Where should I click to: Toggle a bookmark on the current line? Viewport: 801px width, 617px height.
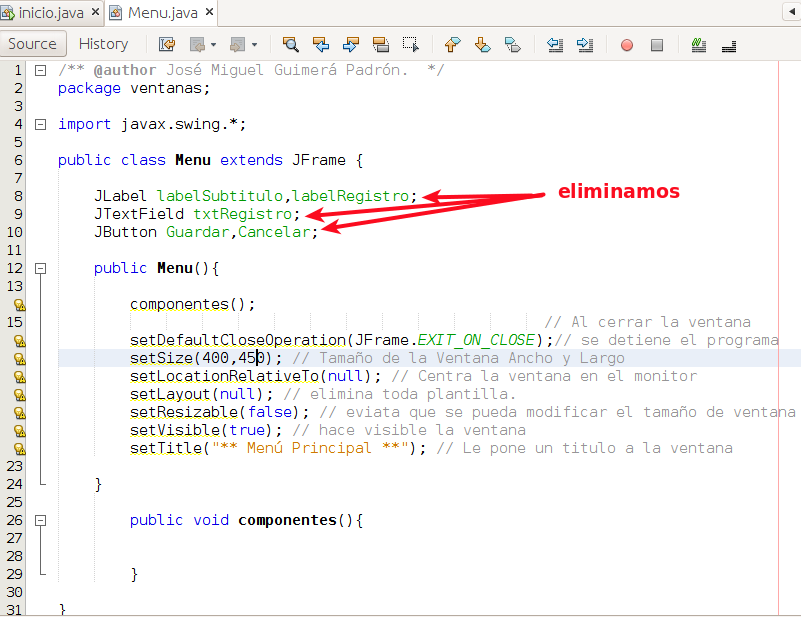(512, 45)
